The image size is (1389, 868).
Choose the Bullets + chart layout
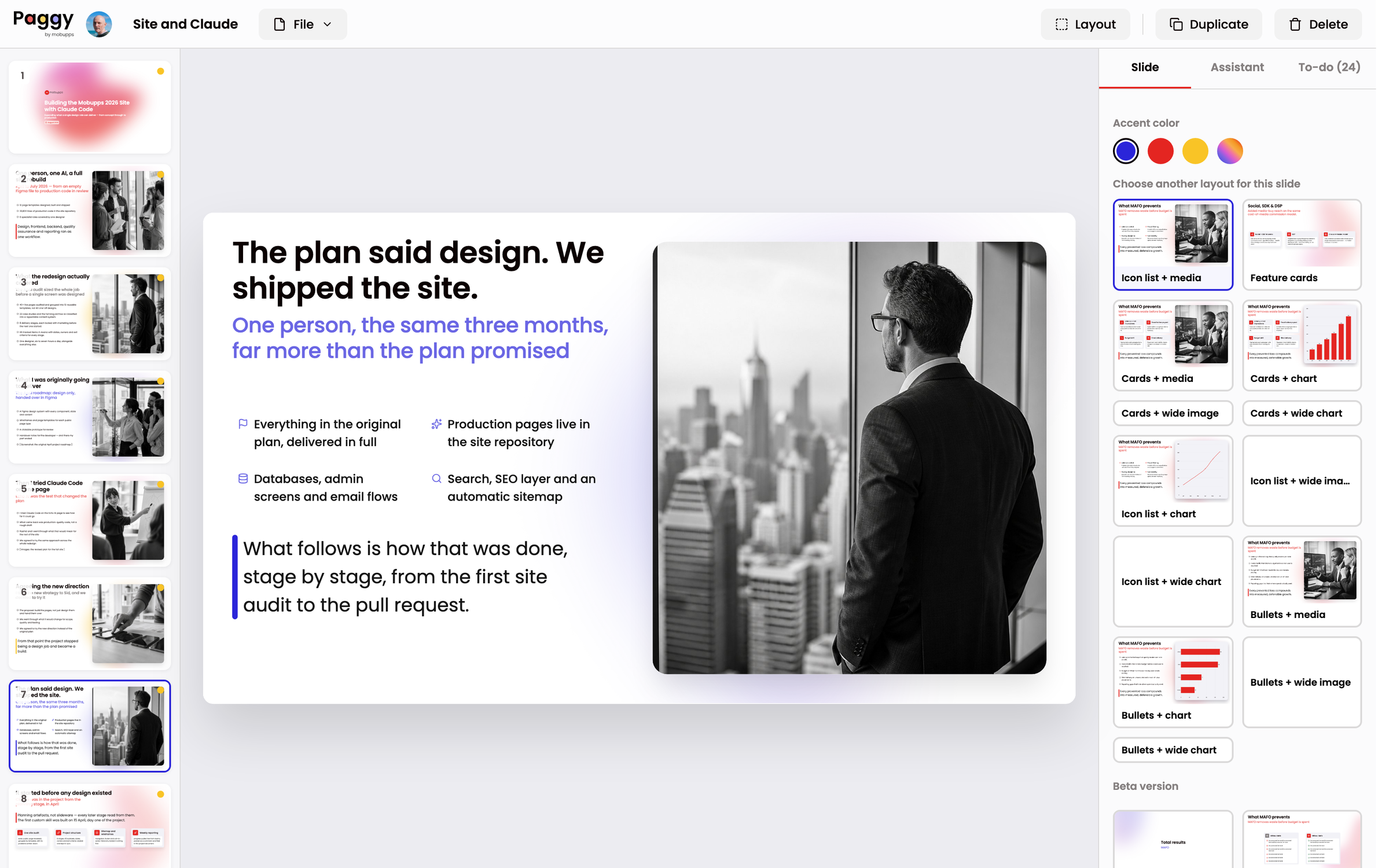pyautogui.click(x=1173, y=682)
